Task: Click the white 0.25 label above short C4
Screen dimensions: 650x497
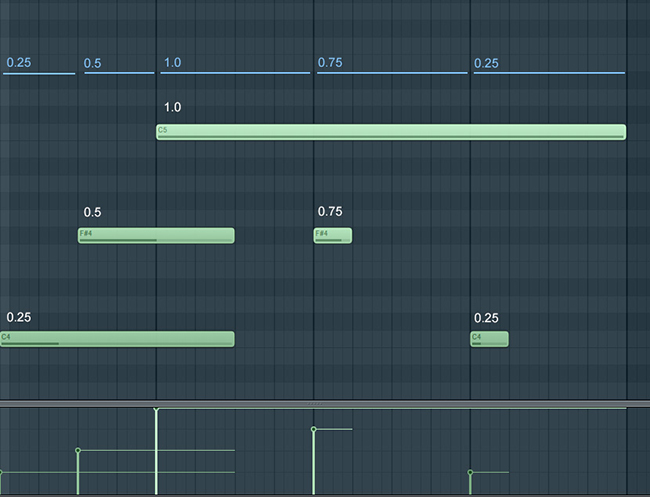Action: coord(486,318)
